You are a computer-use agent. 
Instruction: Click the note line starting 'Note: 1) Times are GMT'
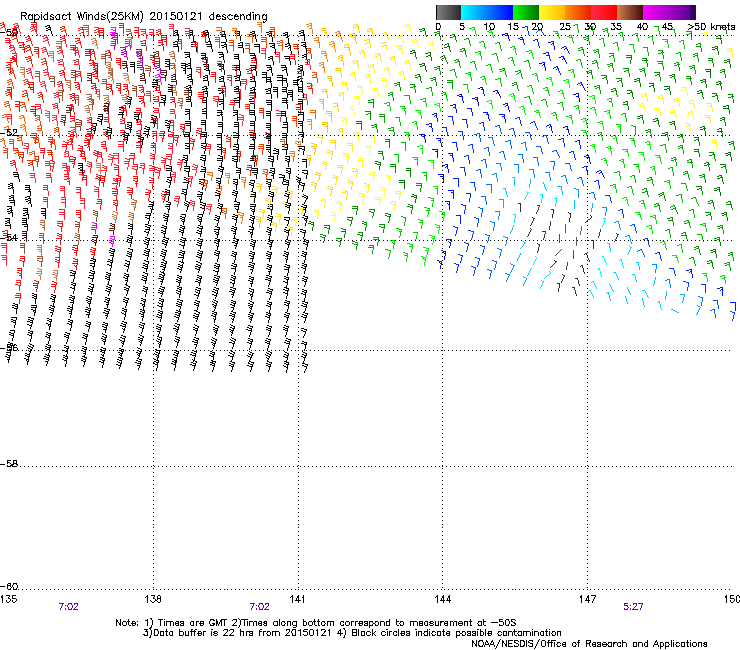click(x=316, y=623)
